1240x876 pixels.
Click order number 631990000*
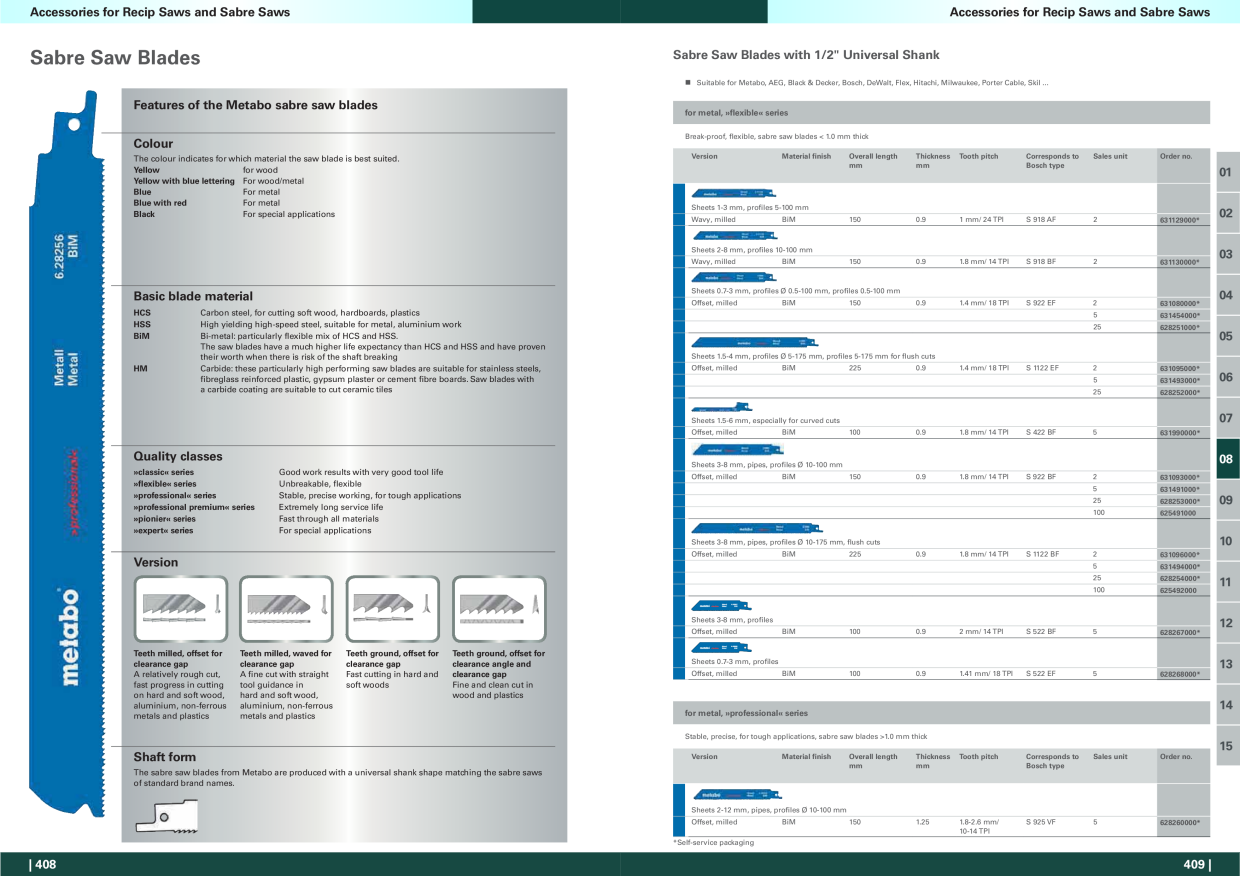(x=1179, y=433)
